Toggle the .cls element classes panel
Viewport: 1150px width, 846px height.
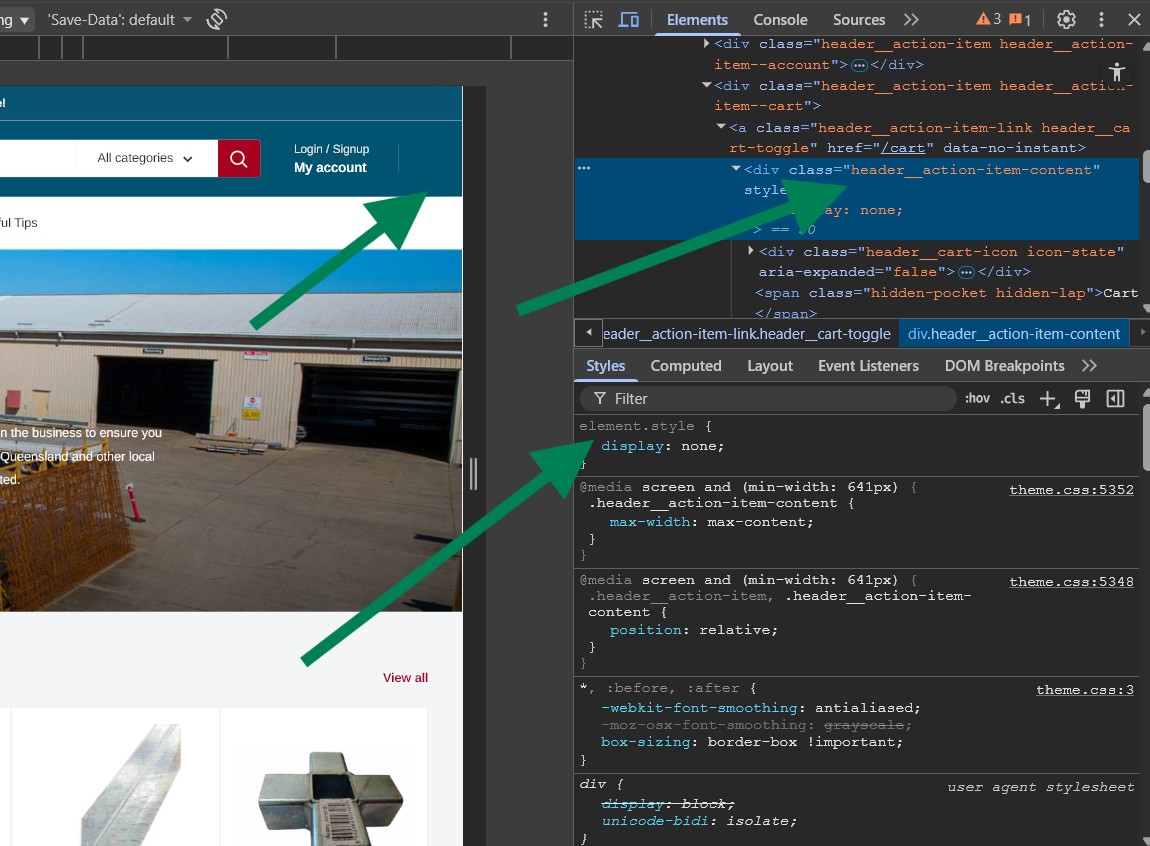point(1013,398)
